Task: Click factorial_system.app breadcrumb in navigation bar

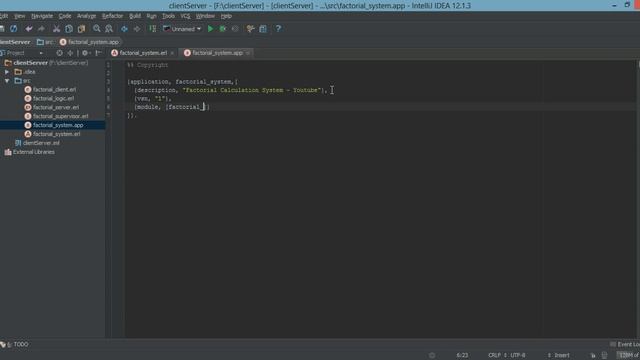Action: pyautogui.click(x=89, y=42)
